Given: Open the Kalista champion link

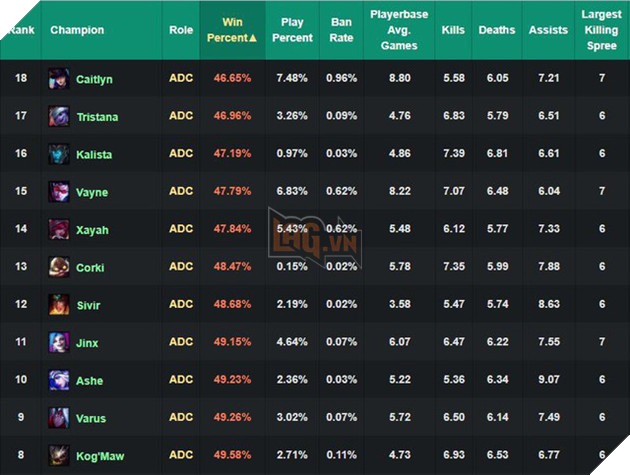Looking at the screenshot, I should (94, 154).
